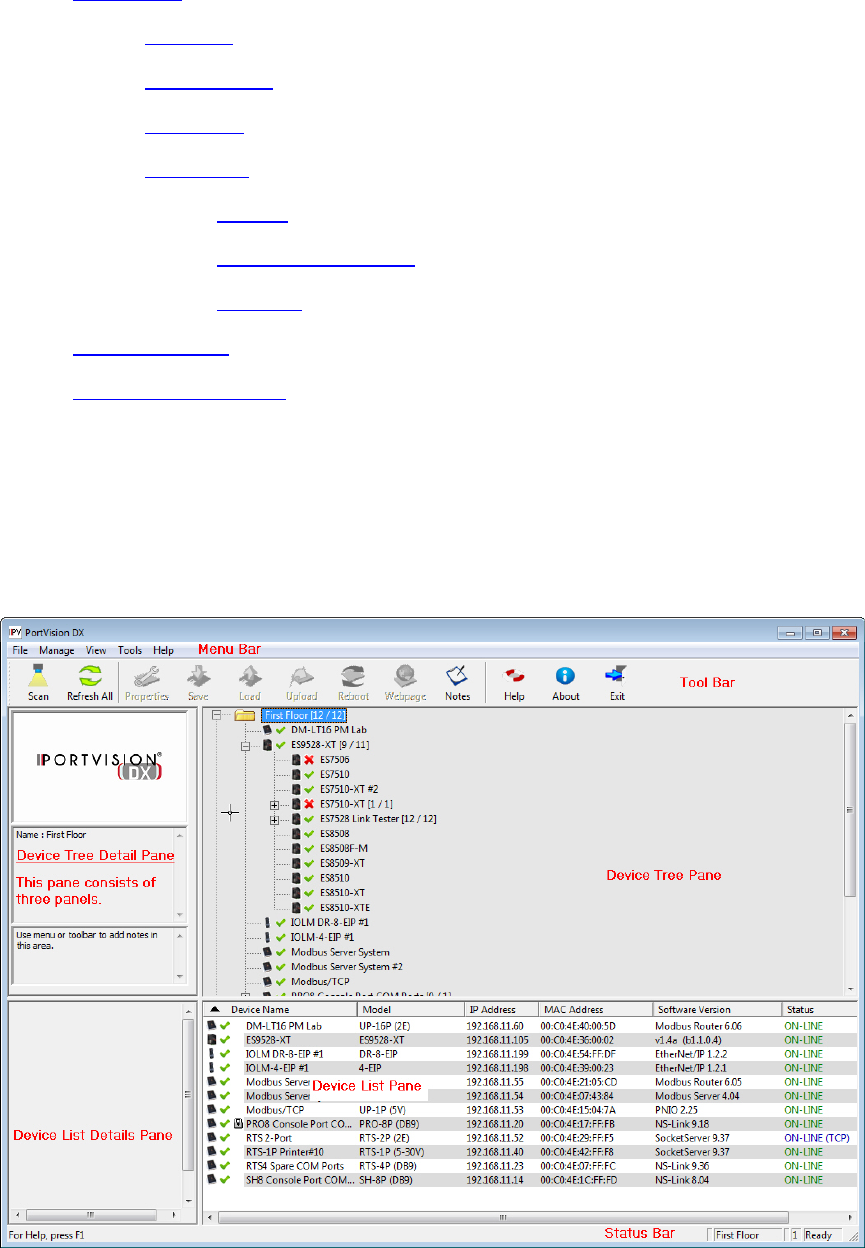Open the Webpage toolbar icon
This screenshot has height=1248, width=865.
(405, 681)
